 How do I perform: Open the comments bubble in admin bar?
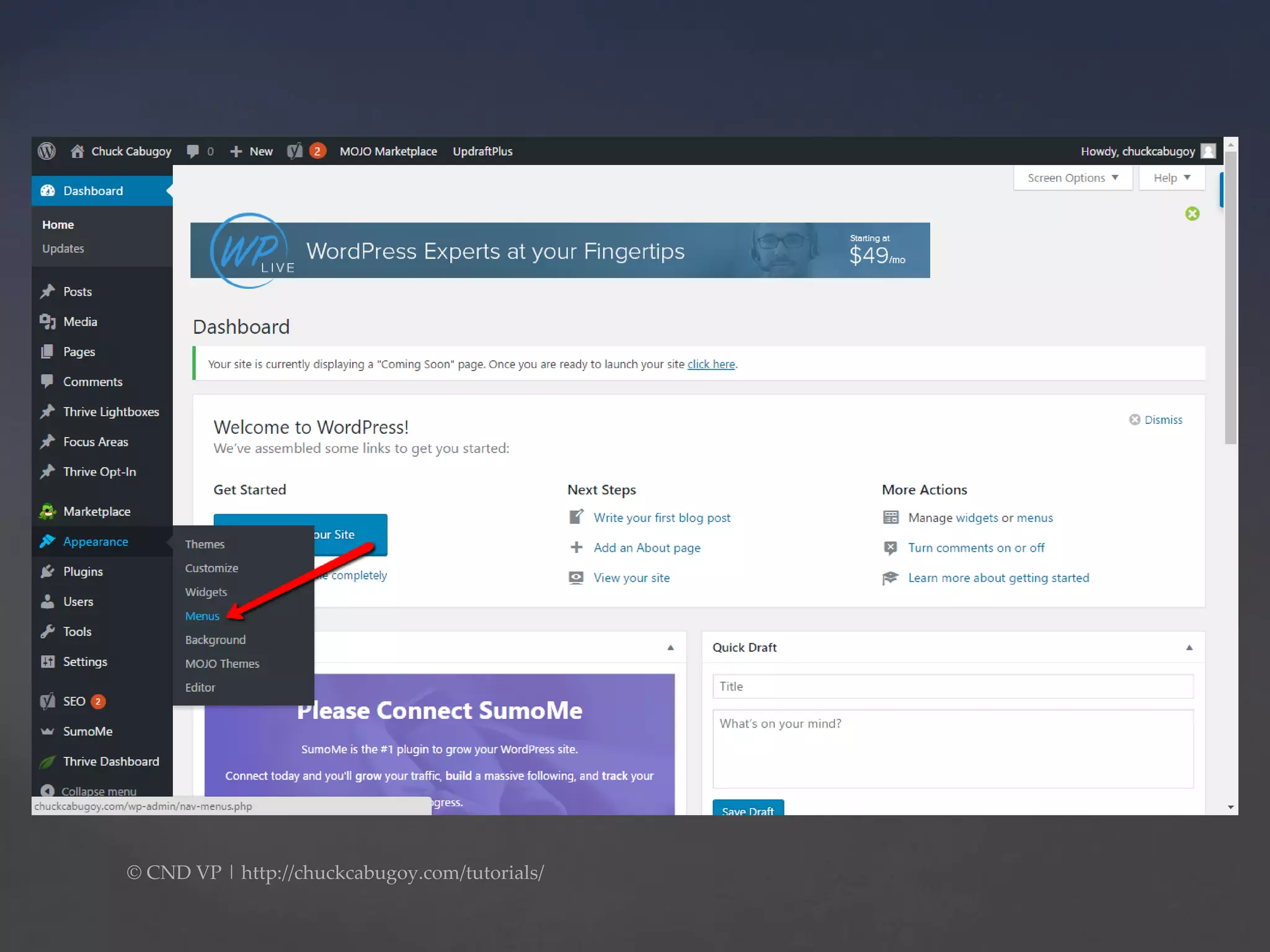(193, 151)
